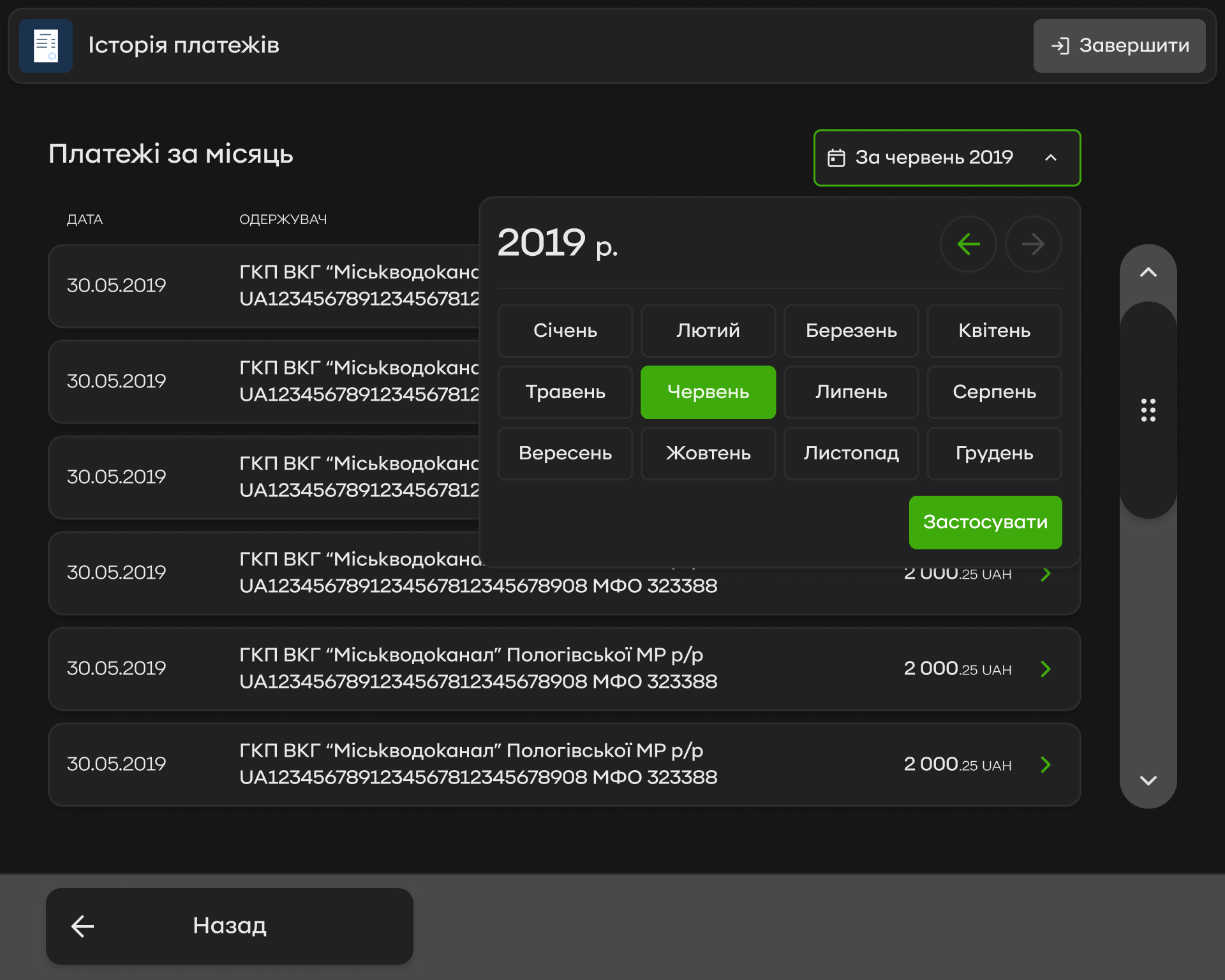Click amount 2 000.25 UAH in last row
Viewport: 1225px width, 980px height.
click(x=958, y=764)
